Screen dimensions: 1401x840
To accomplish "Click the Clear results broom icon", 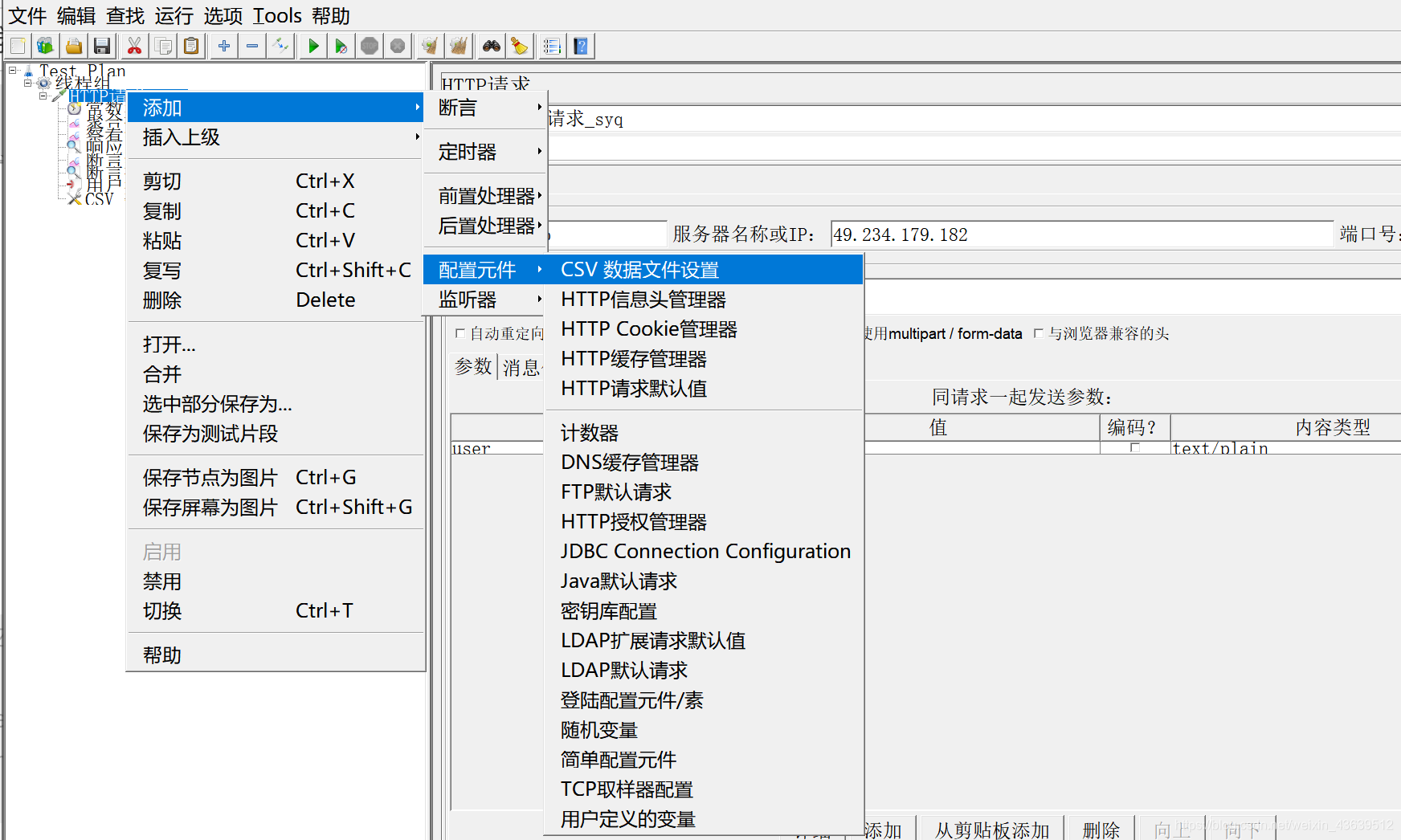I will (x=431, y=47).
